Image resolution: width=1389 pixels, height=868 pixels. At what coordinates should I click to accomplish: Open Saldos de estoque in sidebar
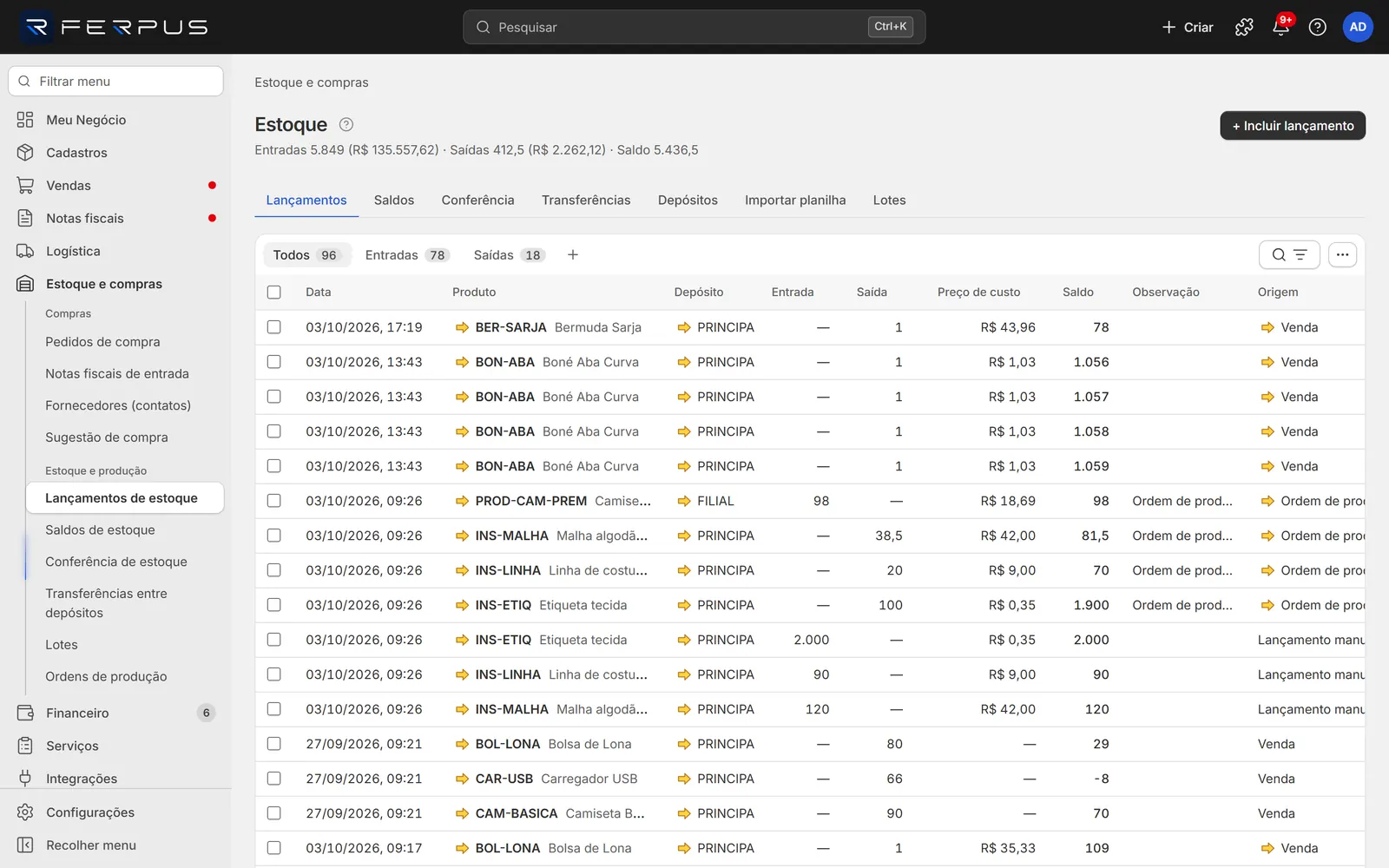tap(100, 530)
